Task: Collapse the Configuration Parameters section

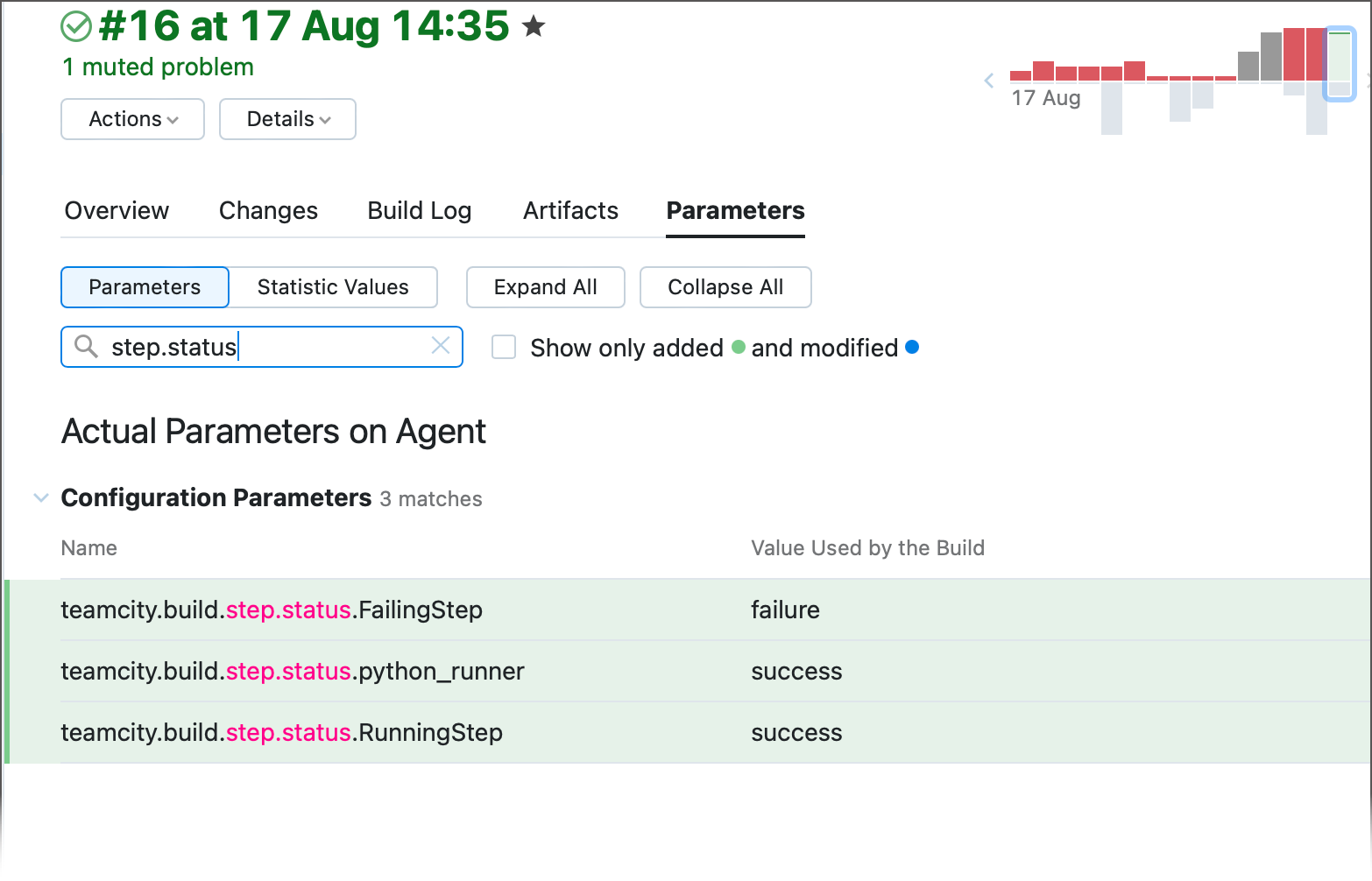Action: coord(40,498)
